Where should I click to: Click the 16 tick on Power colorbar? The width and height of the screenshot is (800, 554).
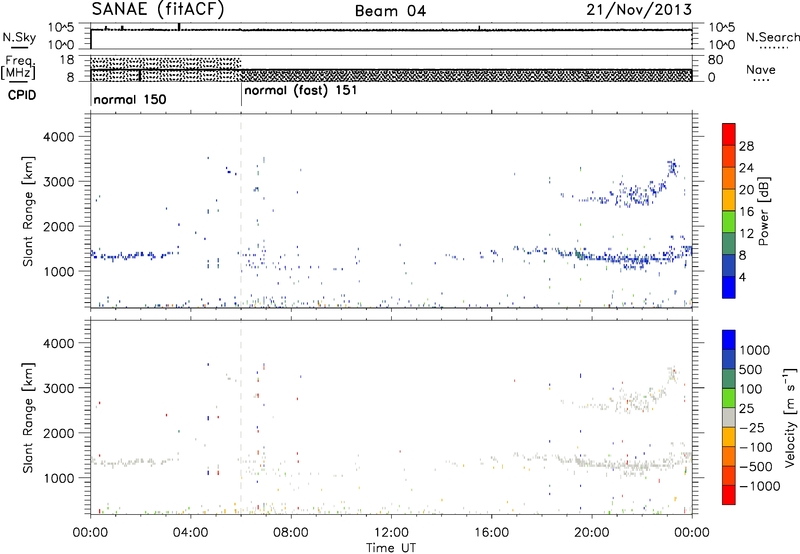pyautogui.click(x=746, y=212)
